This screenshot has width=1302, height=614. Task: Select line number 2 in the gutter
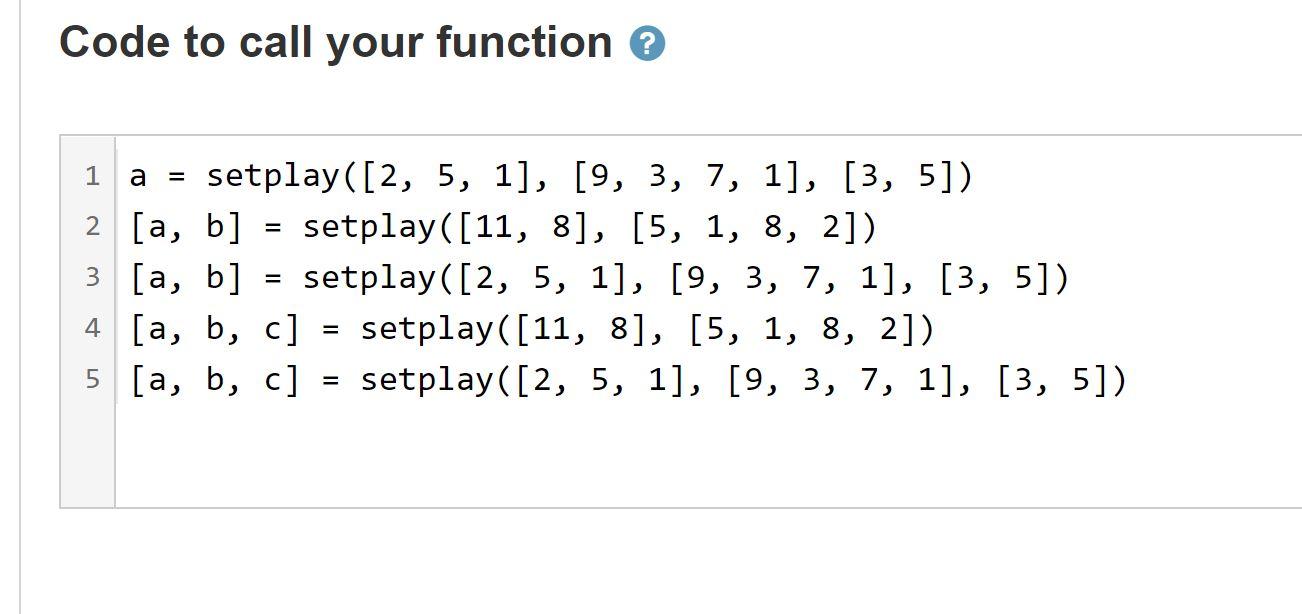[x=92, y=227]
